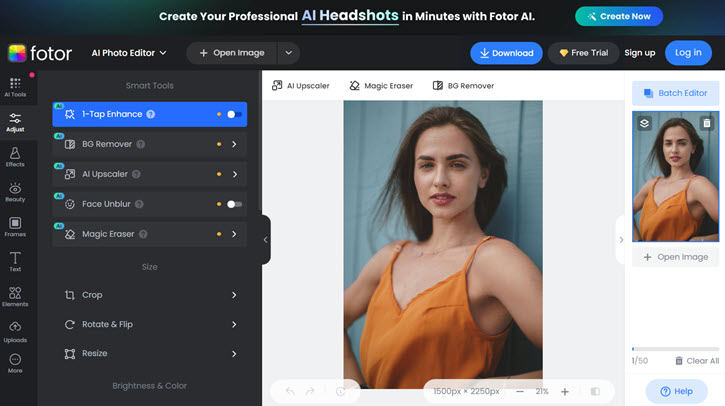Click Open Image under the thumbnail
This screenshot has height=406, width=725.
[x=676, y=257]
